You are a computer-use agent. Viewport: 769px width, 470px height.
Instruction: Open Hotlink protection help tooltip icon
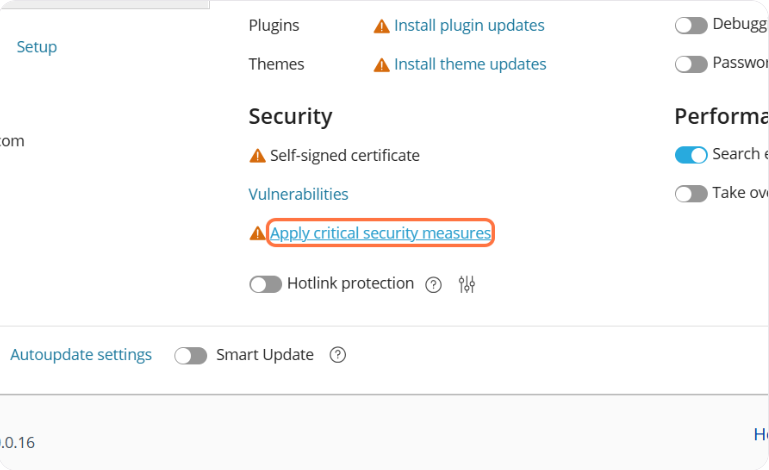point(433,284)
